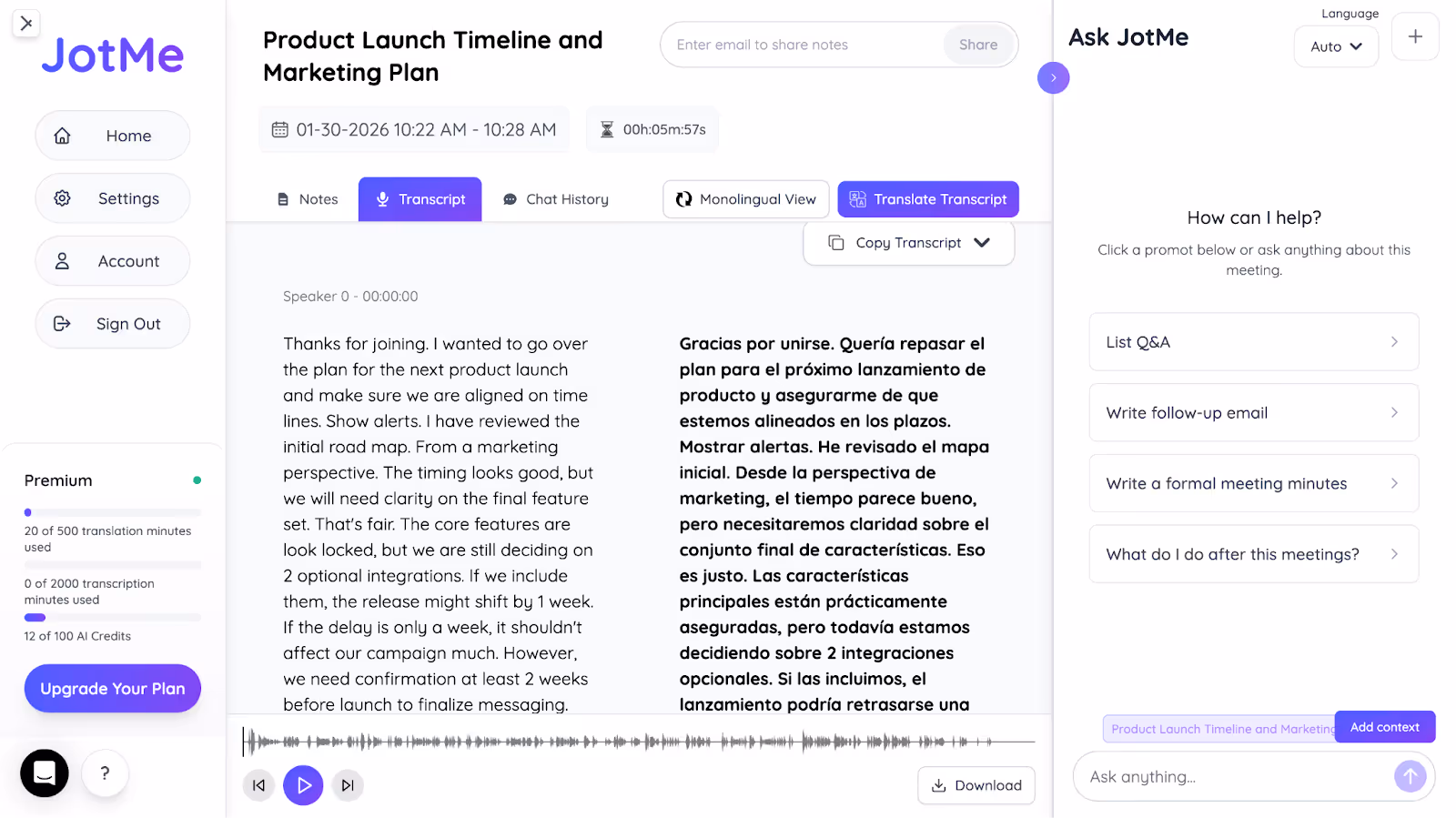
Task: Click the hourglass duration icon
Action: pos(607,130)
